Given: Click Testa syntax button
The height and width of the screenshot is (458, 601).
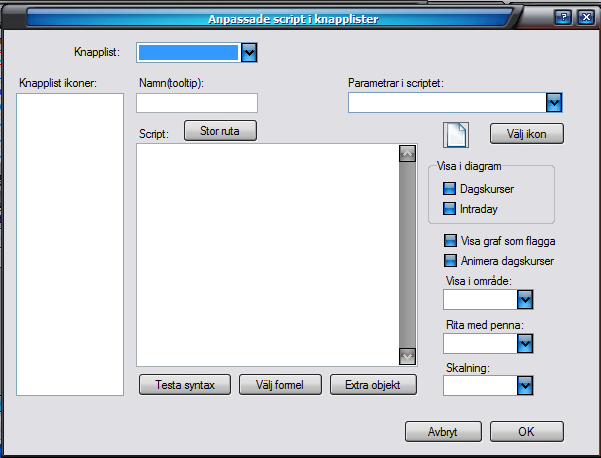Looking at the screenshot, I should pos(185,384).
